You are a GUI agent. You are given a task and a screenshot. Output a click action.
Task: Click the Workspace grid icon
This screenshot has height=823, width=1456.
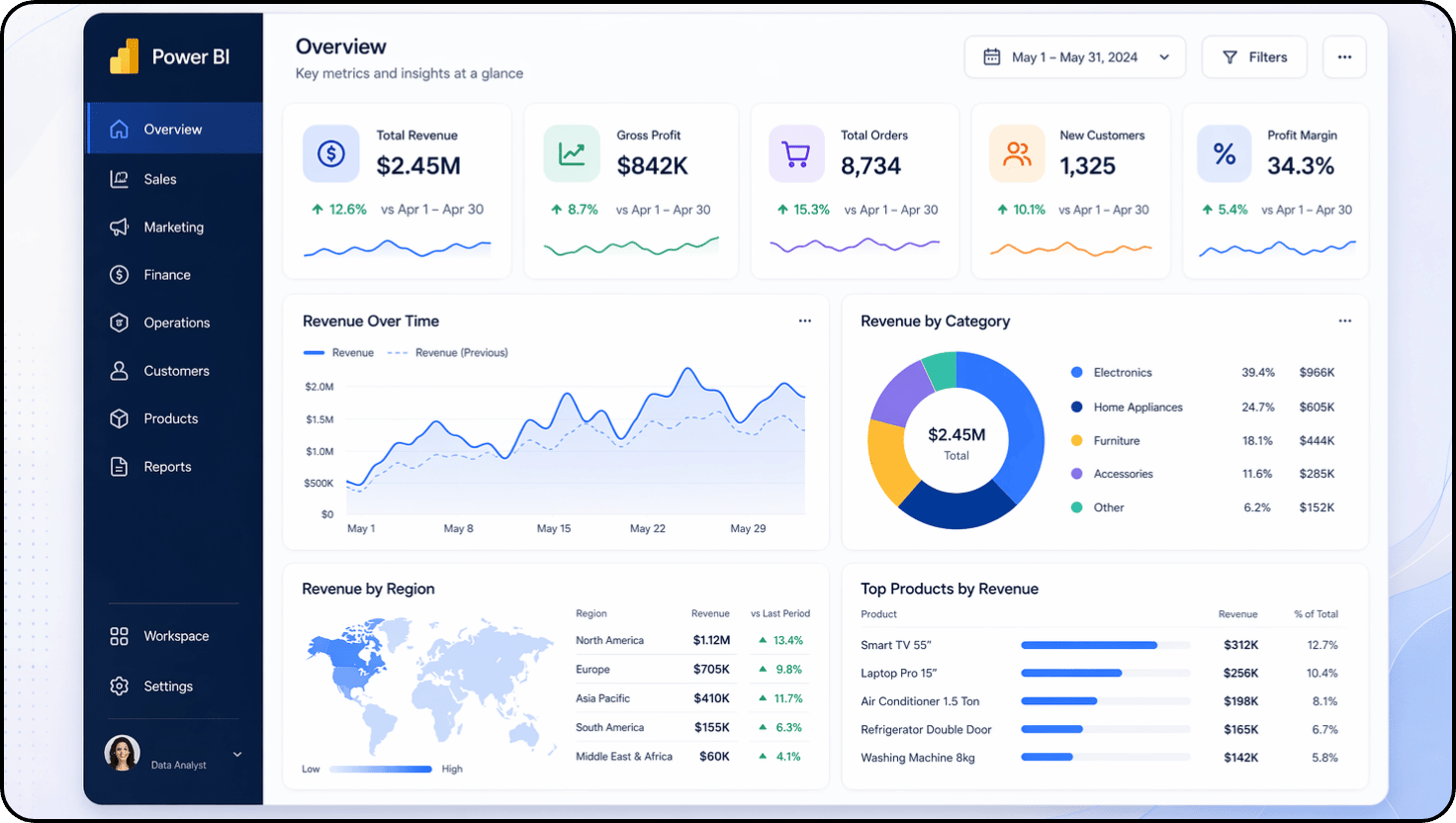[119, 636]
